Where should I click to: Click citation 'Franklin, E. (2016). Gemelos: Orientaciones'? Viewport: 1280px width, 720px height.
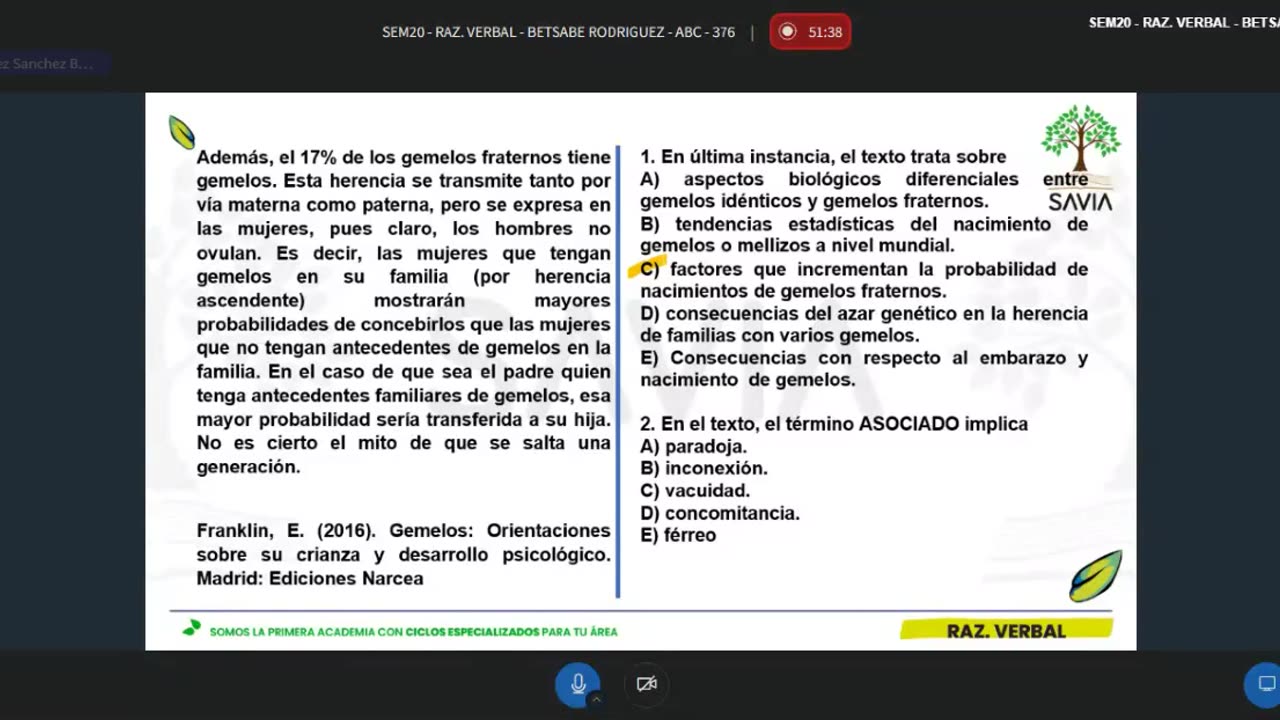403,531
